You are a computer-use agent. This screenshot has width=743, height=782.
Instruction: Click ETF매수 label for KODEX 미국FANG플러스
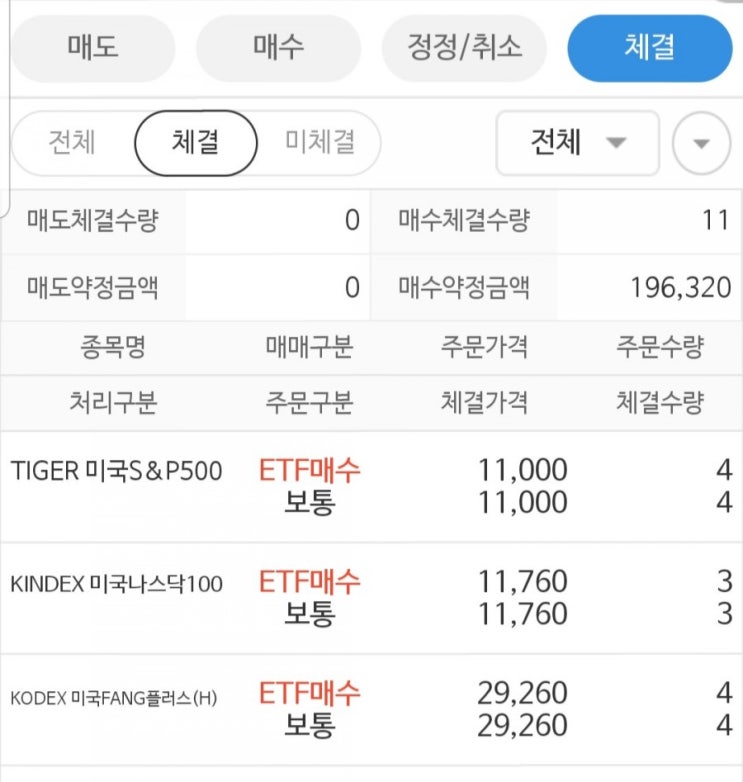(x=310, y=693)
